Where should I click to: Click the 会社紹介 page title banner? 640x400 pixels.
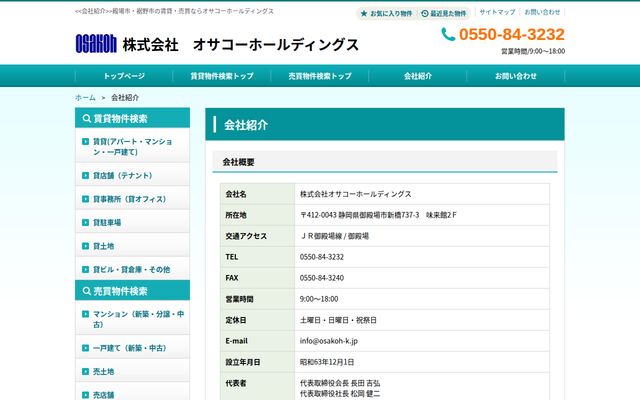point(385,124)
